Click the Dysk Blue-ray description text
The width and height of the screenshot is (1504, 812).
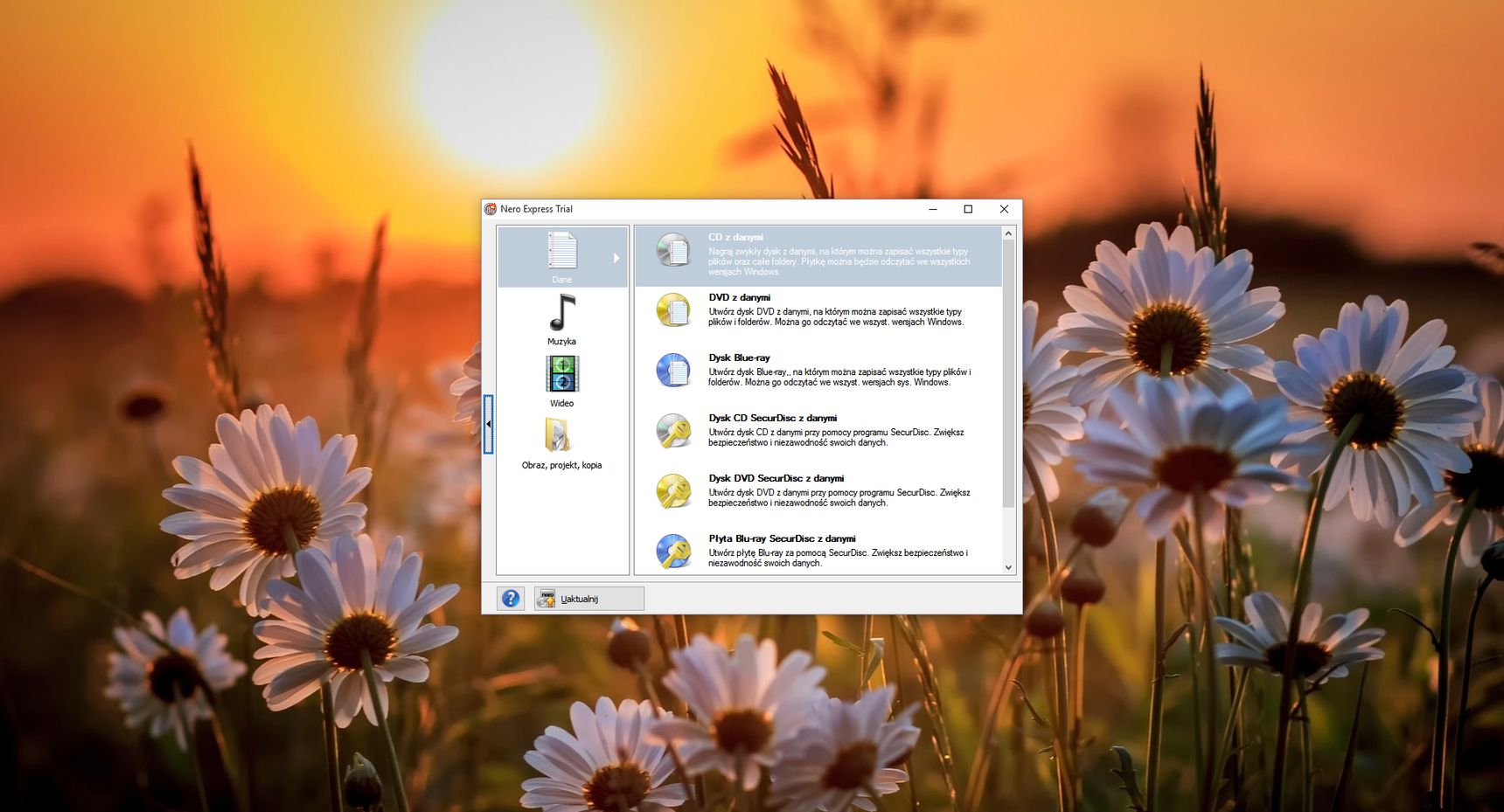(x=839, y=377)
